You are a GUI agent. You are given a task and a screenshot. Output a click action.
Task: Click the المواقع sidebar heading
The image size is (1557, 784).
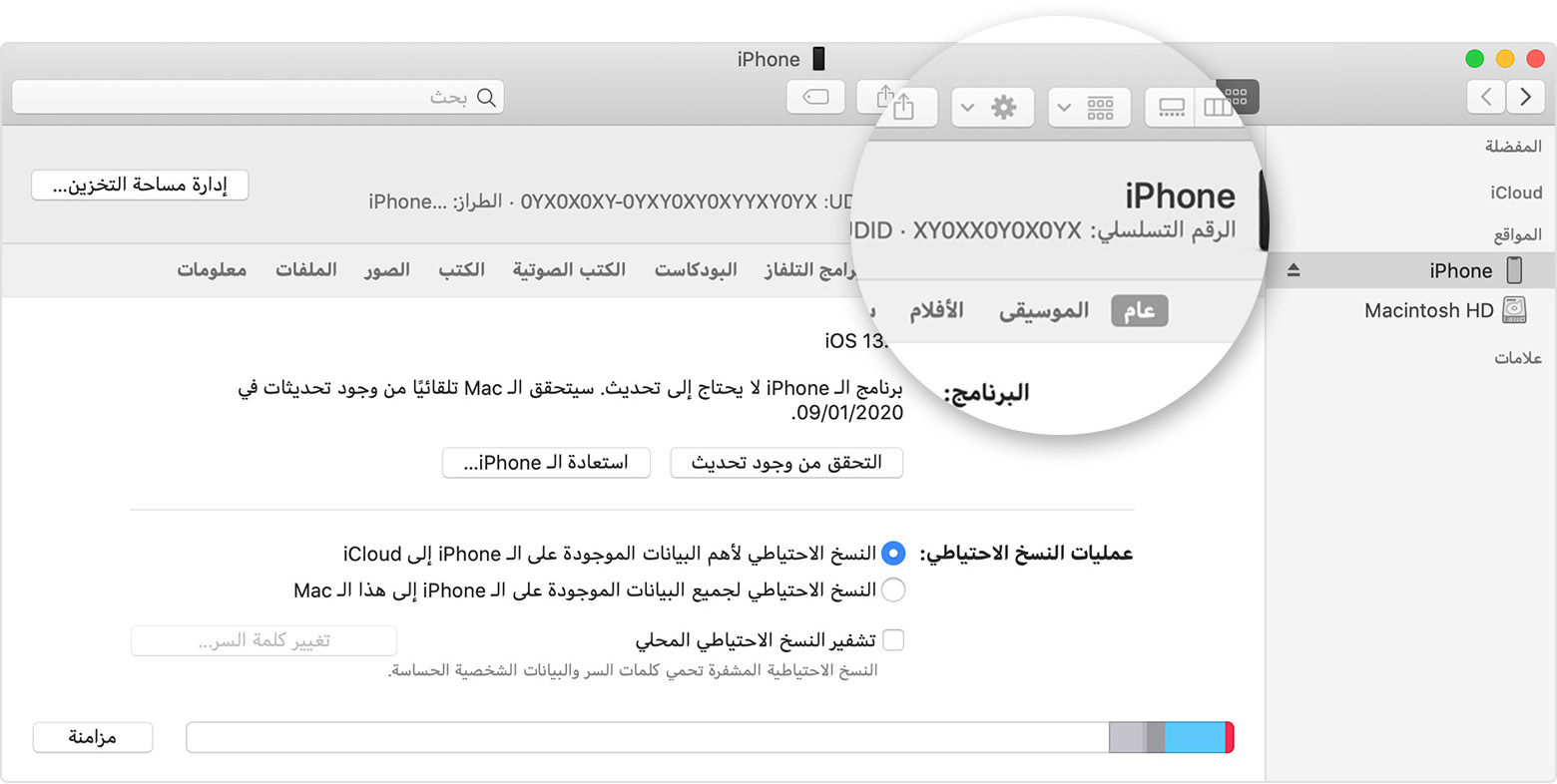click(1517, 235)
